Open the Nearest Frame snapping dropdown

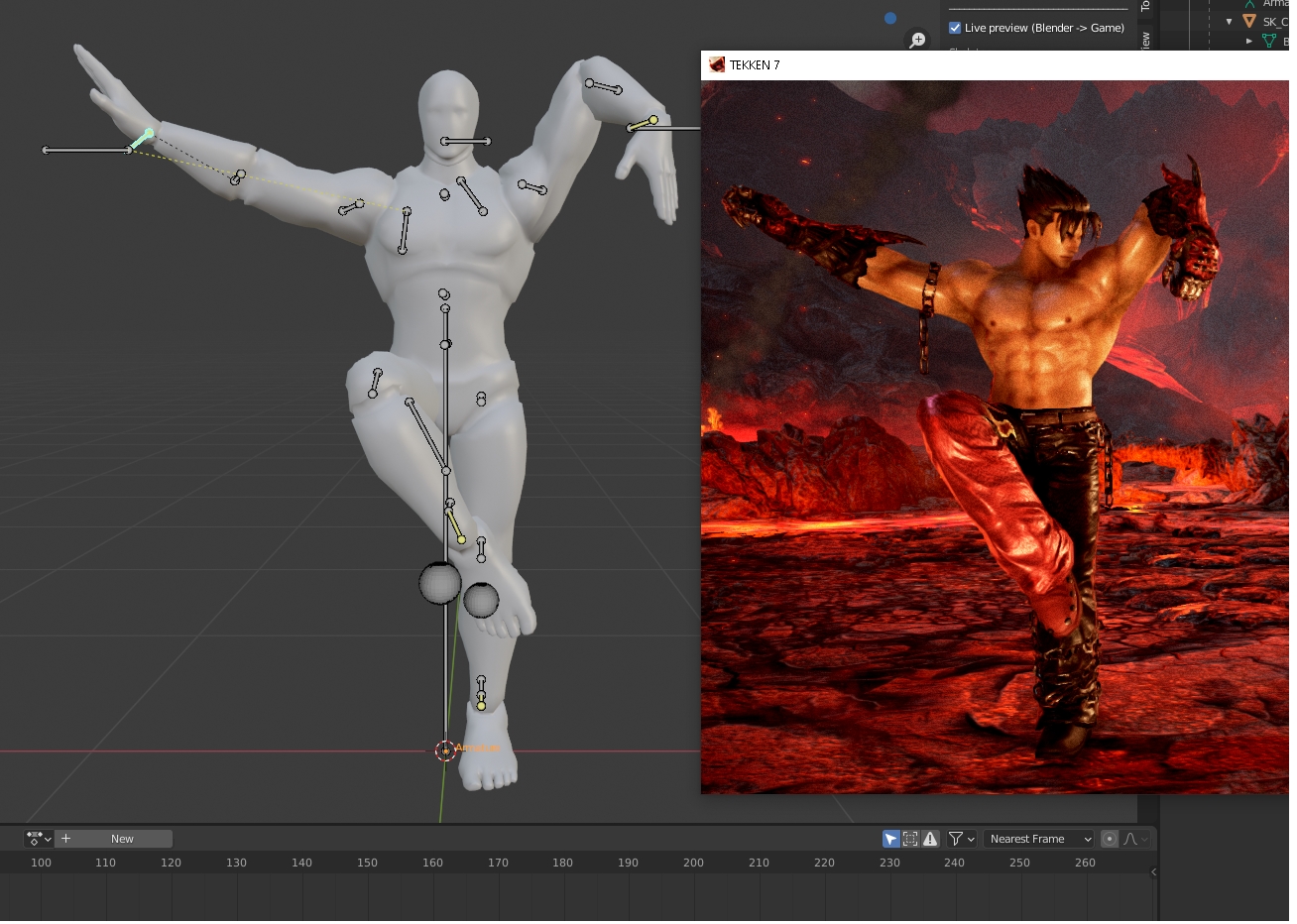1039,839
